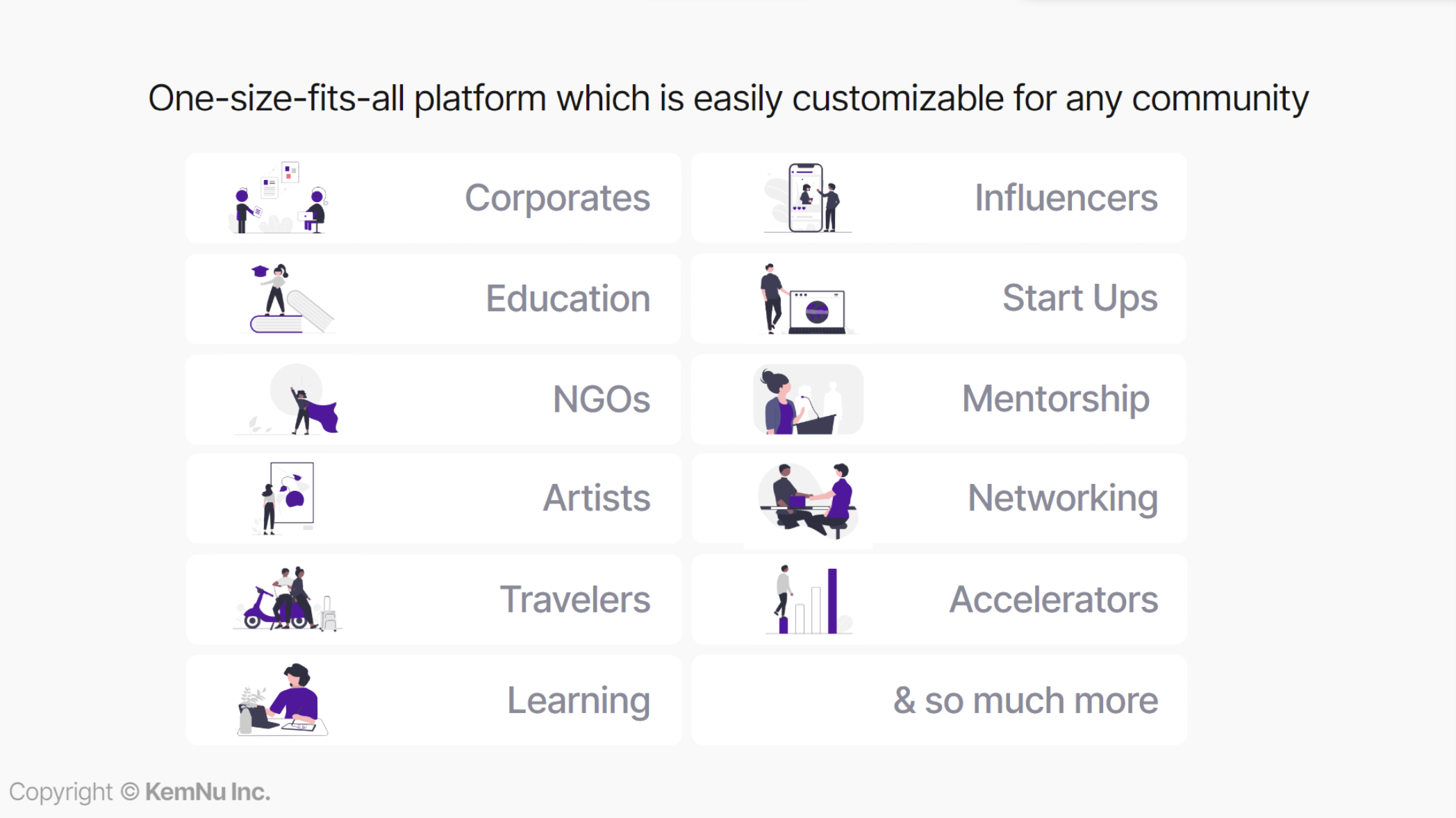Click the Travelers scooter illustration
The image size is (1456, 818).
pos(287,599)
